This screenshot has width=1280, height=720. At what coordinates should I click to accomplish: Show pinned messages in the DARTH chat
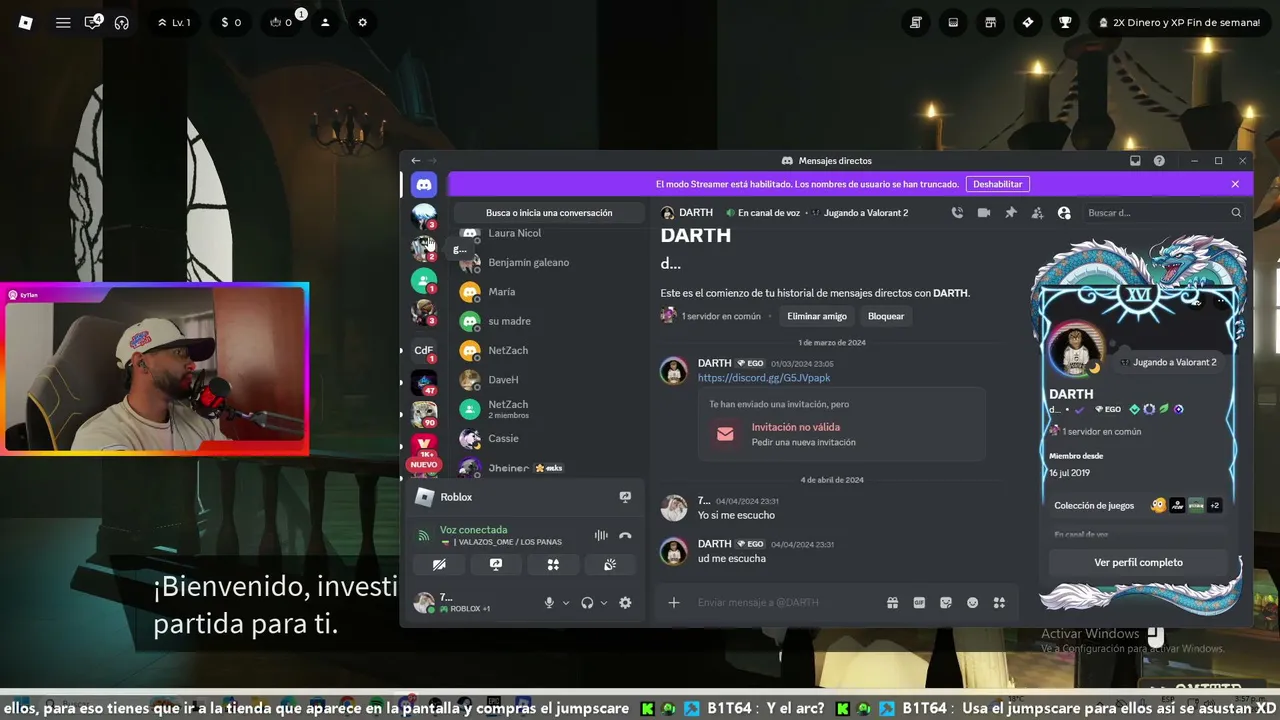tap(1011, 213)
